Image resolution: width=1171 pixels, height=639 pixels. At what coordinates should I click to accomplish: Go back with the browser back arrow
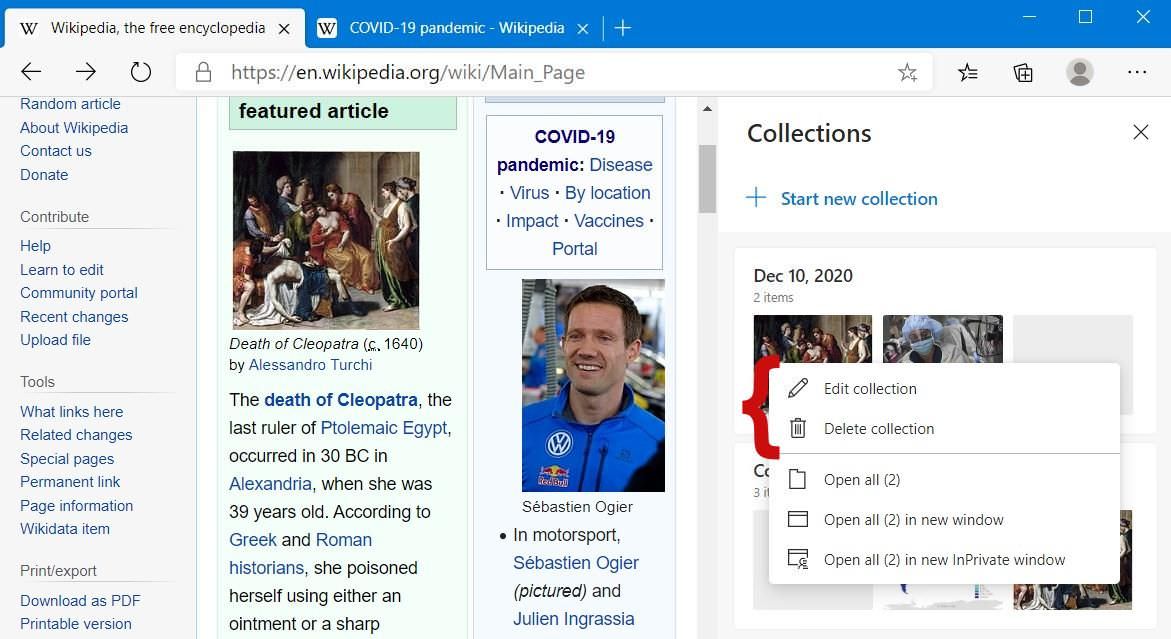tap(31, 72)
